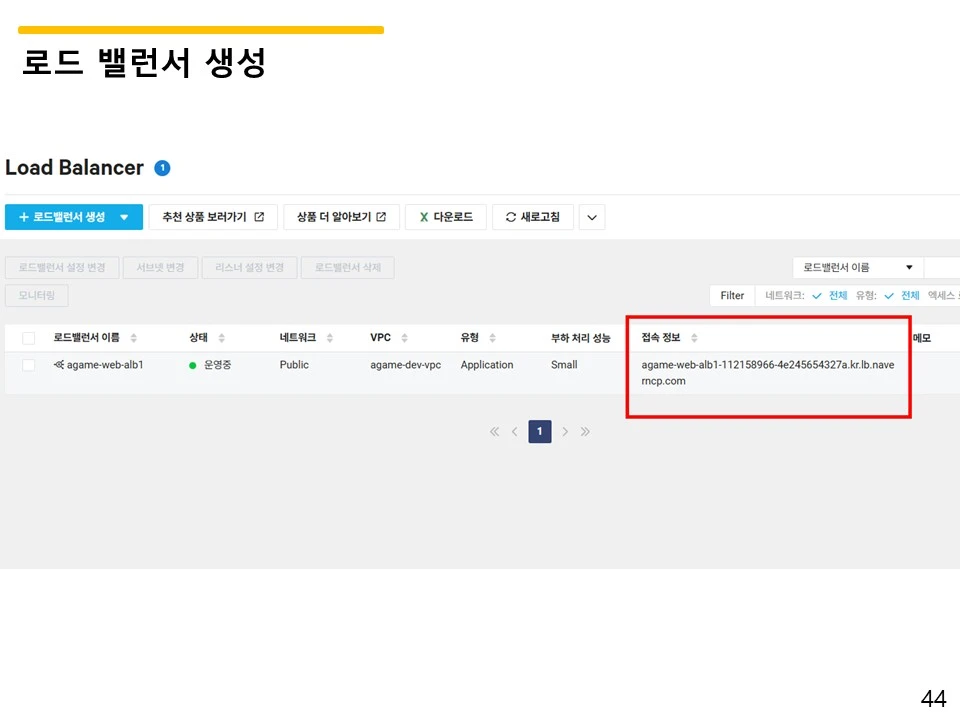Click the copy icon beside agame-web-alb1

[60, 364]
